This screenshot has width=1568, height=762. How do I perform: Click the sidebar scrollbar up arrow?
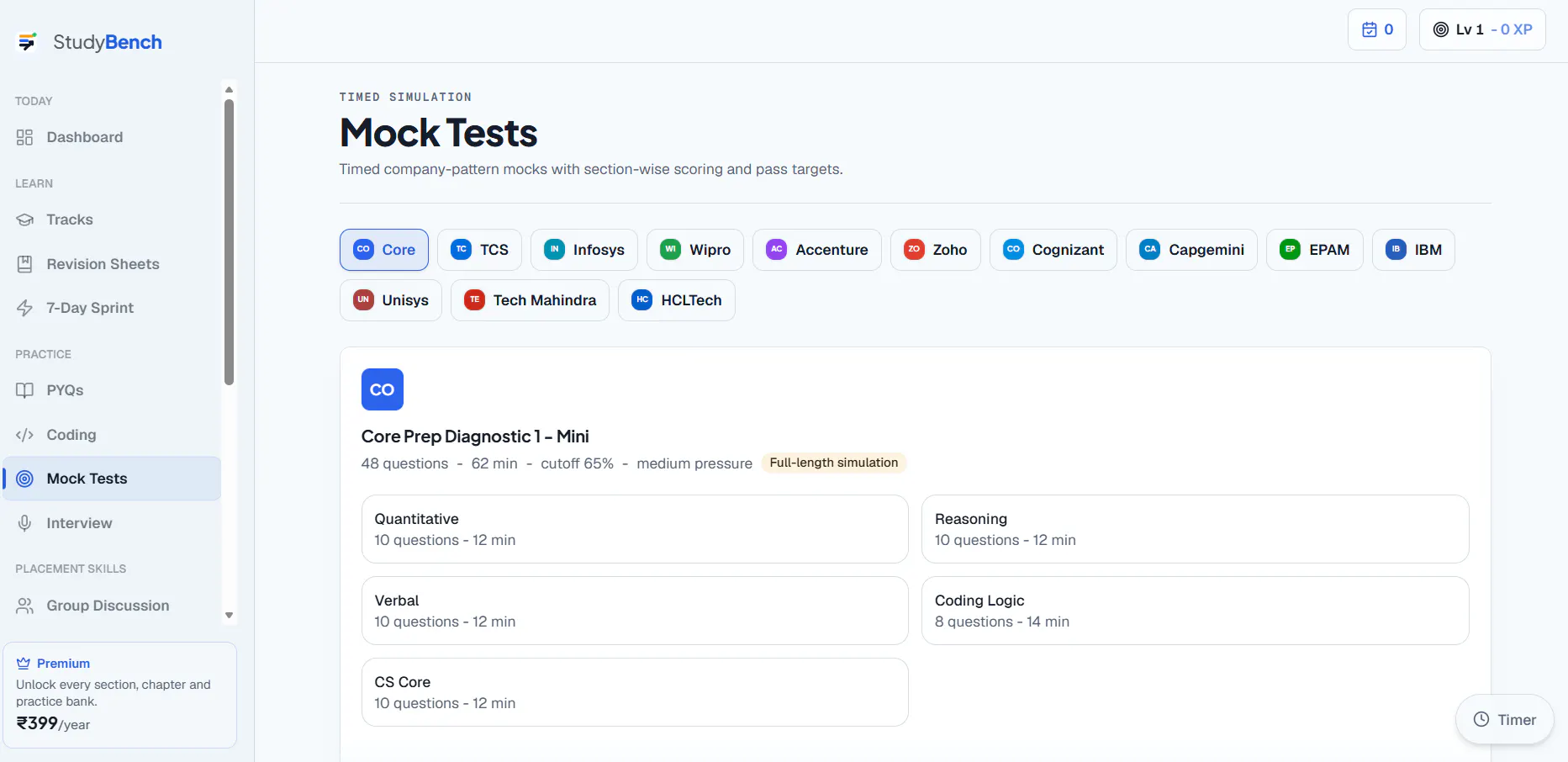coord(229,89)
